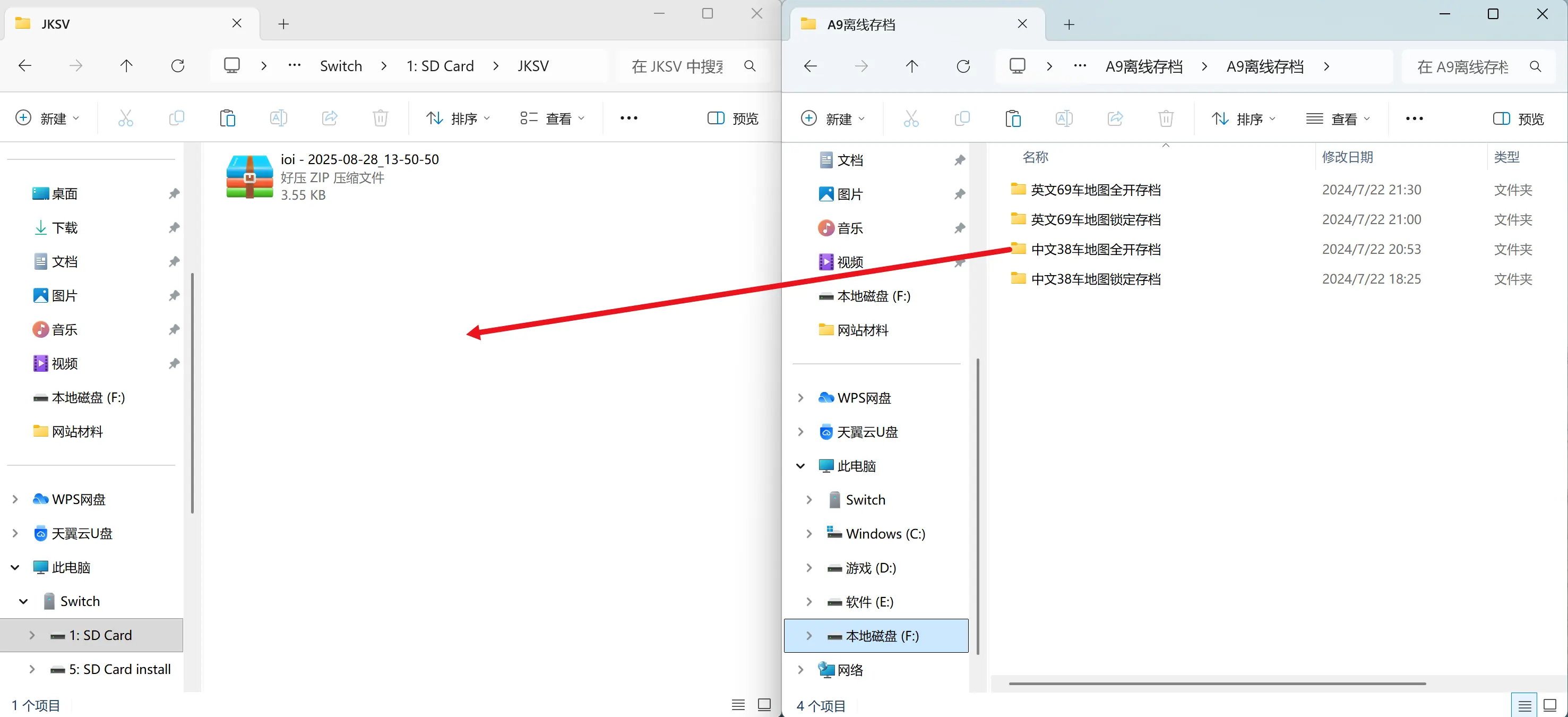Click the JKSV navigation pane vertical scrollbar
This screenshot has width=1568, height=717.
coord(192,393)
